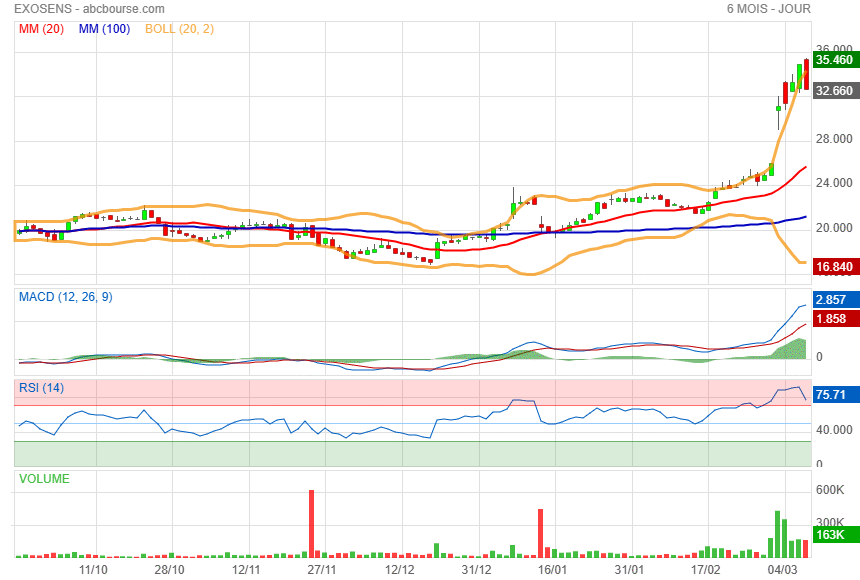Image resolution: width=860 pixels, height=580 pixels.
Task: Click the 27/11 date label
Action: point(322,570)
